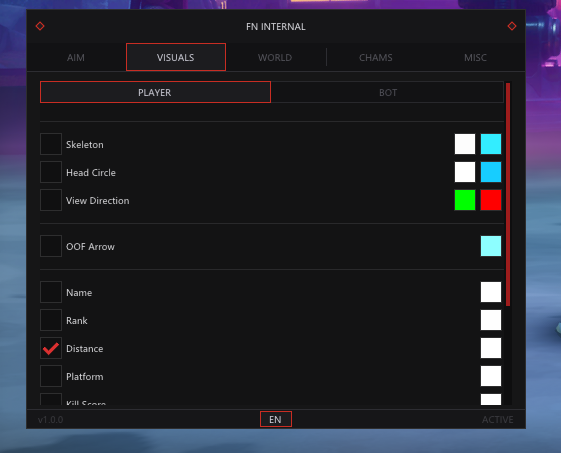
Task: Go to the CHAMS tab
Action: coord(376,57)
